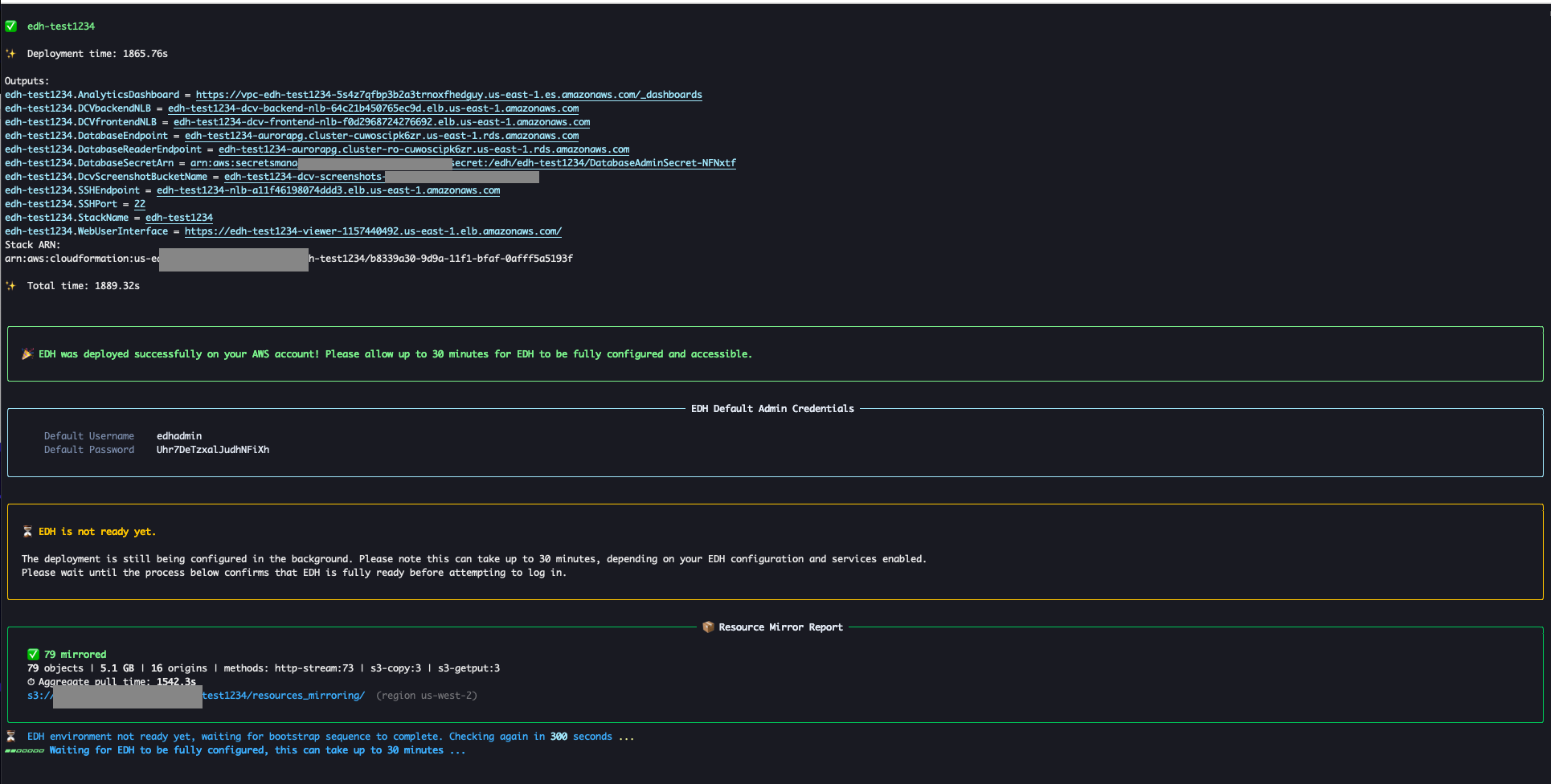Image resolution: width=1551 pixels, height=784 pixels.
Task: Click the clock icon beside Aggregate pull time
Action: pyautogui.click(x=31, y=682)
